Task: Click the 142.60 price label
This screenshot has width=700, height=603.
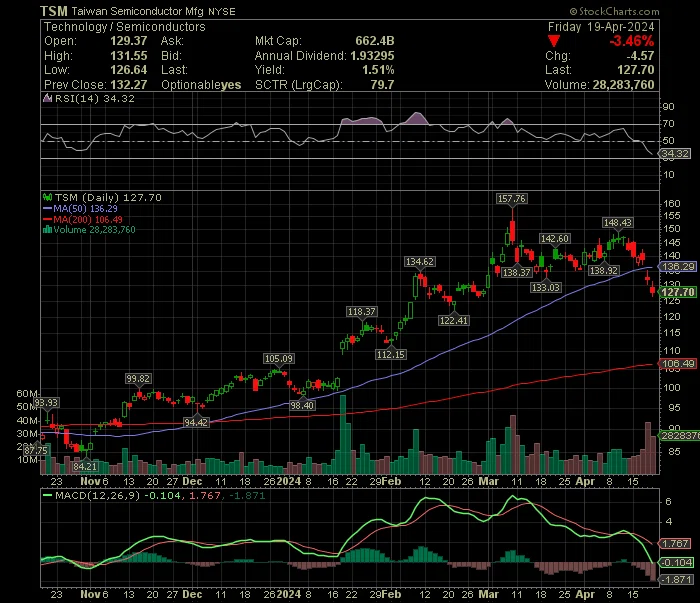Action: 555,238
